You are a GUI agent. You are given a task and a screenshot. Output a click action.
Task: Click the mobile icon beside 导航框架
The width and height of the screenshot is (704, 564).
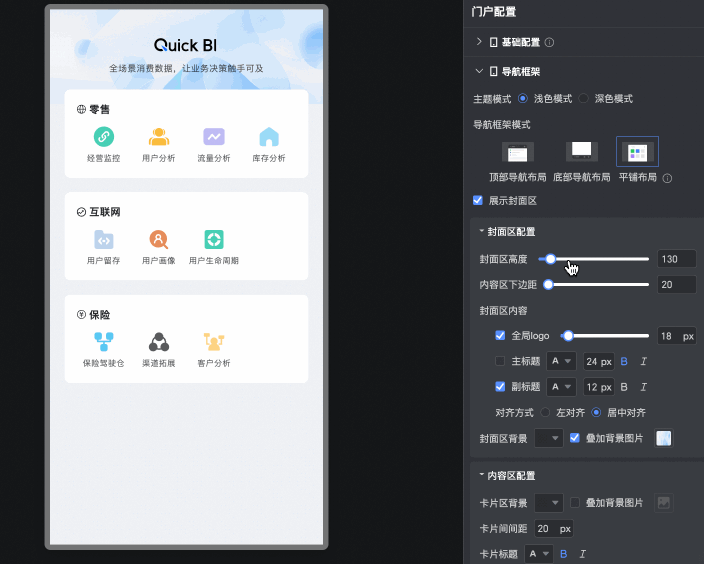pyautogui.click(x=493, y=71)
